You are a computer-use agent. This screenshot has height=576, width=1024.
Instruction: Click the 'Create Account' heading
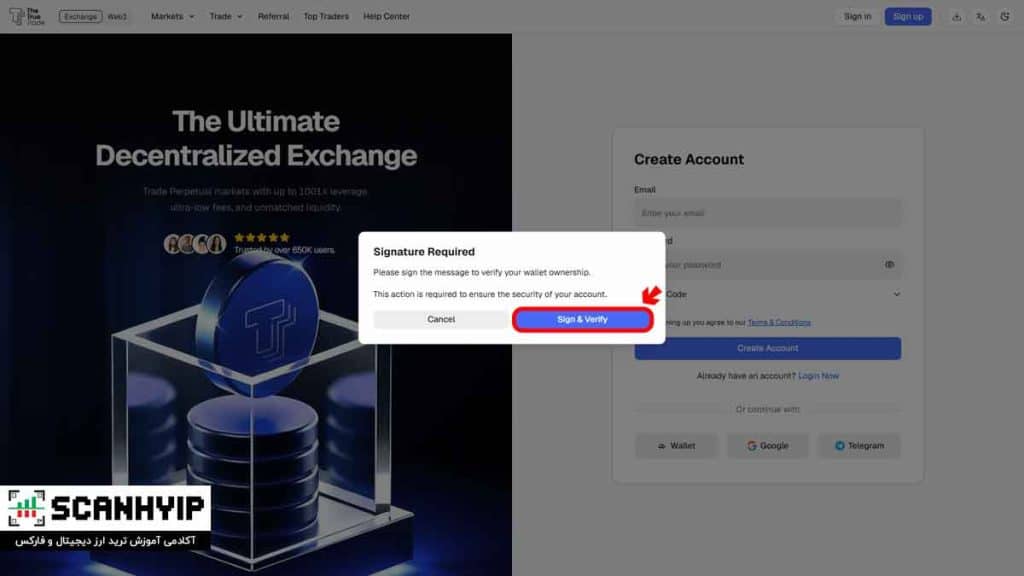pyautogui.click(x=688, y=159)
